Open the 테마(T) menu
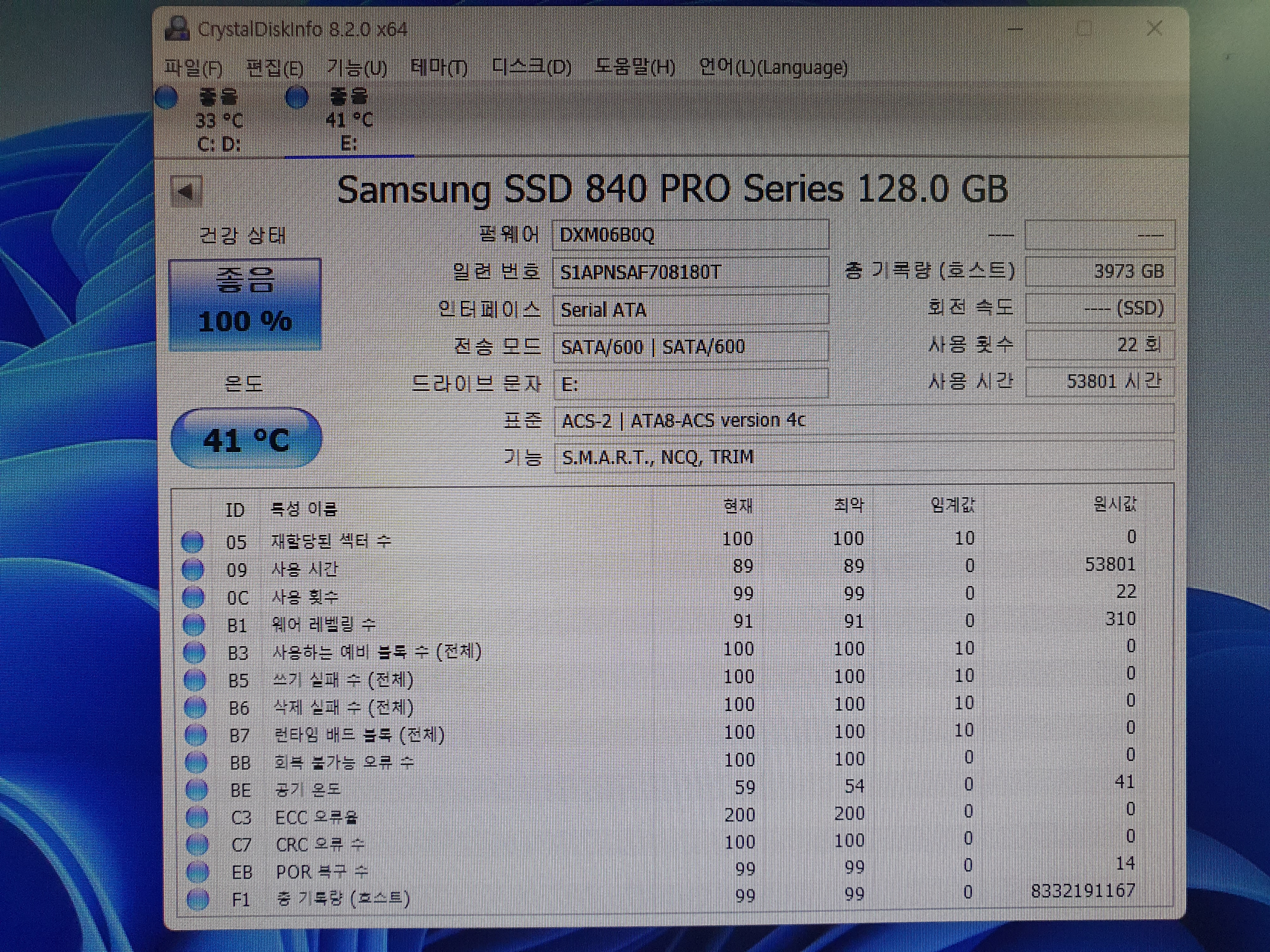 (439, 68)
